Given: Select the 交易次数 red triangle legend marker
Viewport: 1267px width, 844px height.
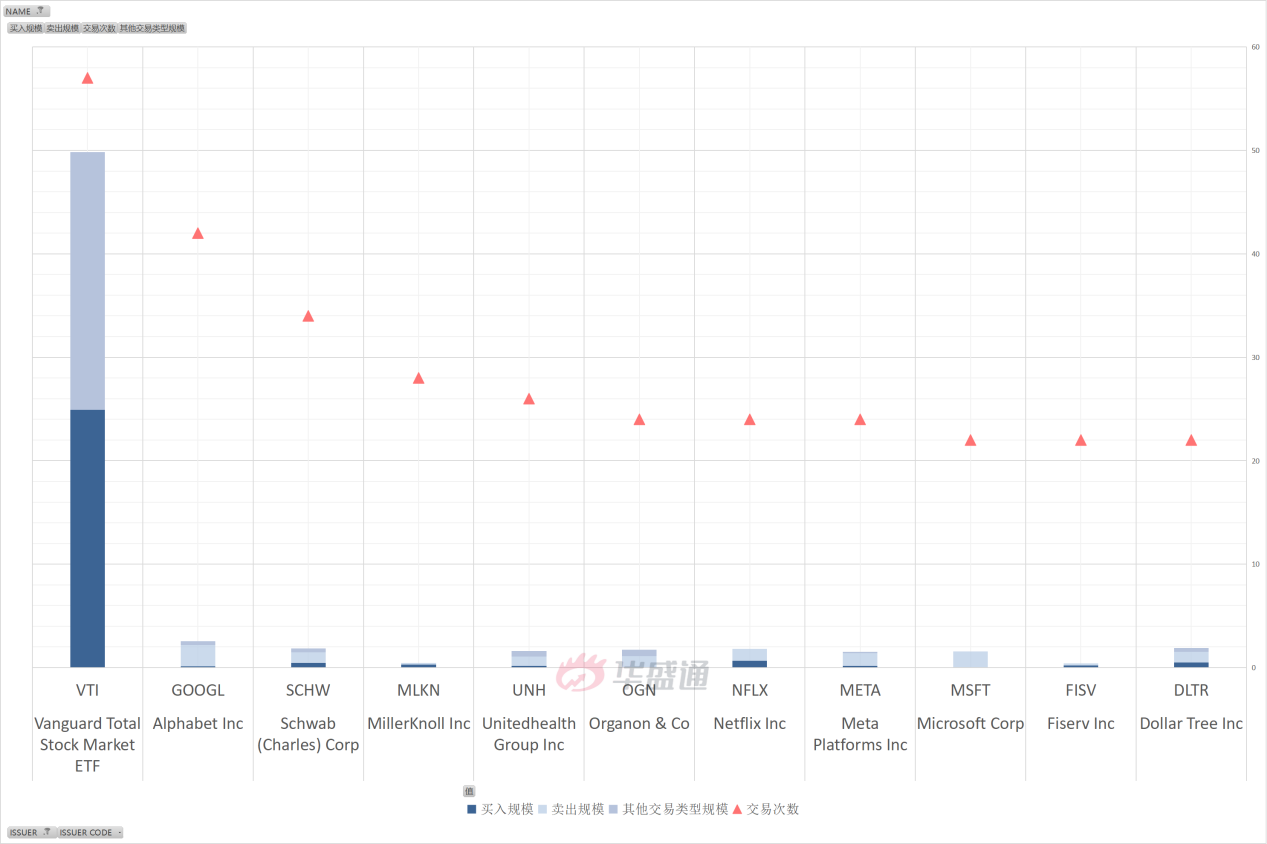Looking at the screenshot, I should pyautogui.click(x=738, y=809).
